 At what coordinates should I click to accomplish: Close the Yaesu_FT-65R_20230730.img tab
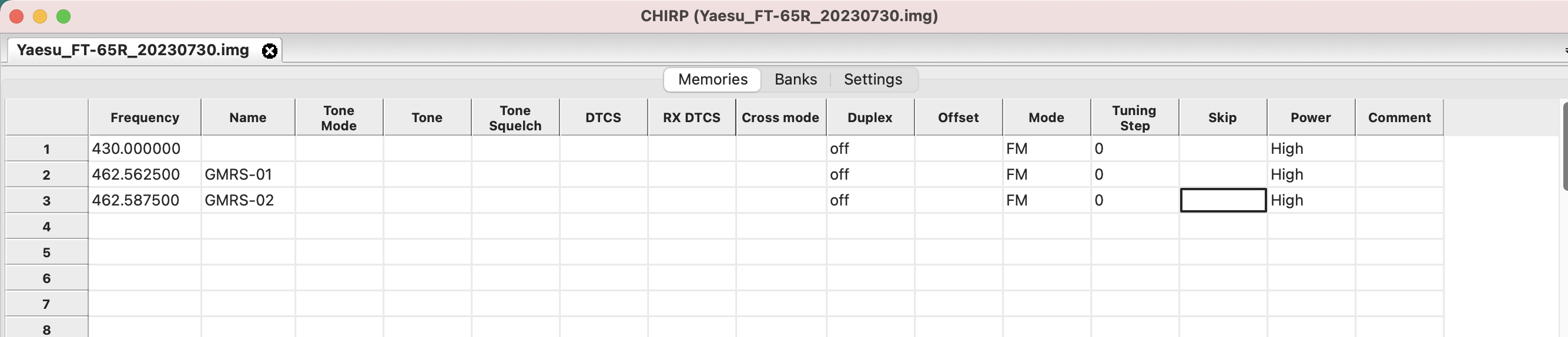pyautogui.click(x=270, y=50)
